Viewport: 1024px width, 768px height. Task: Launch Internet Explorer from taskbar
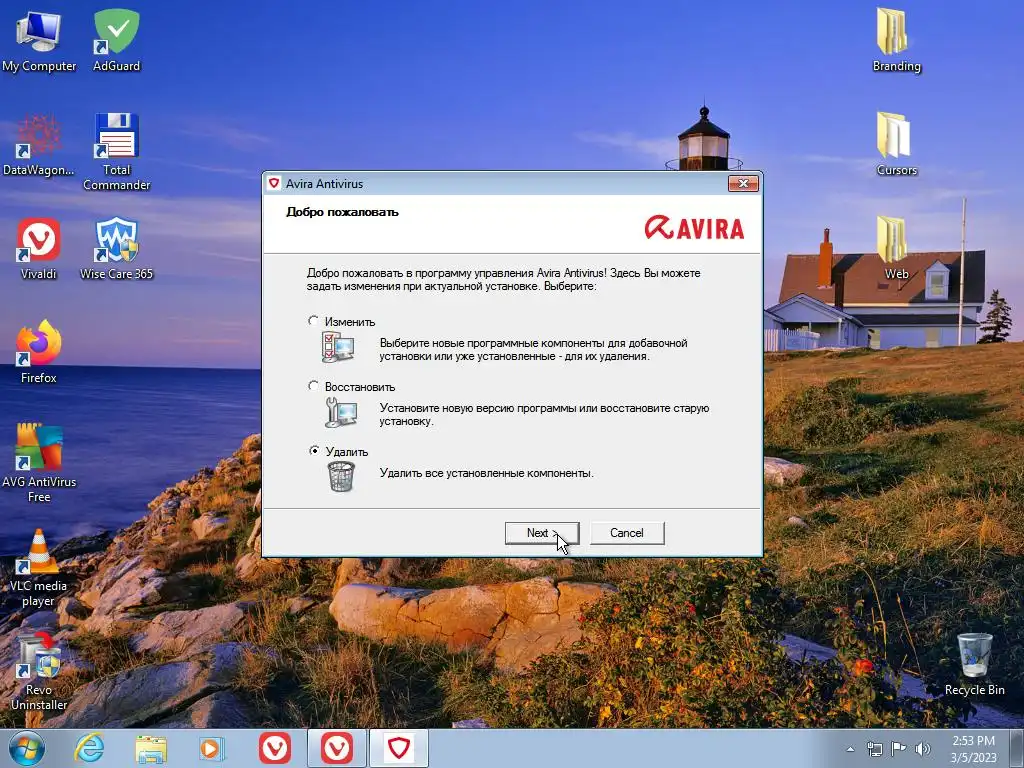89,748
